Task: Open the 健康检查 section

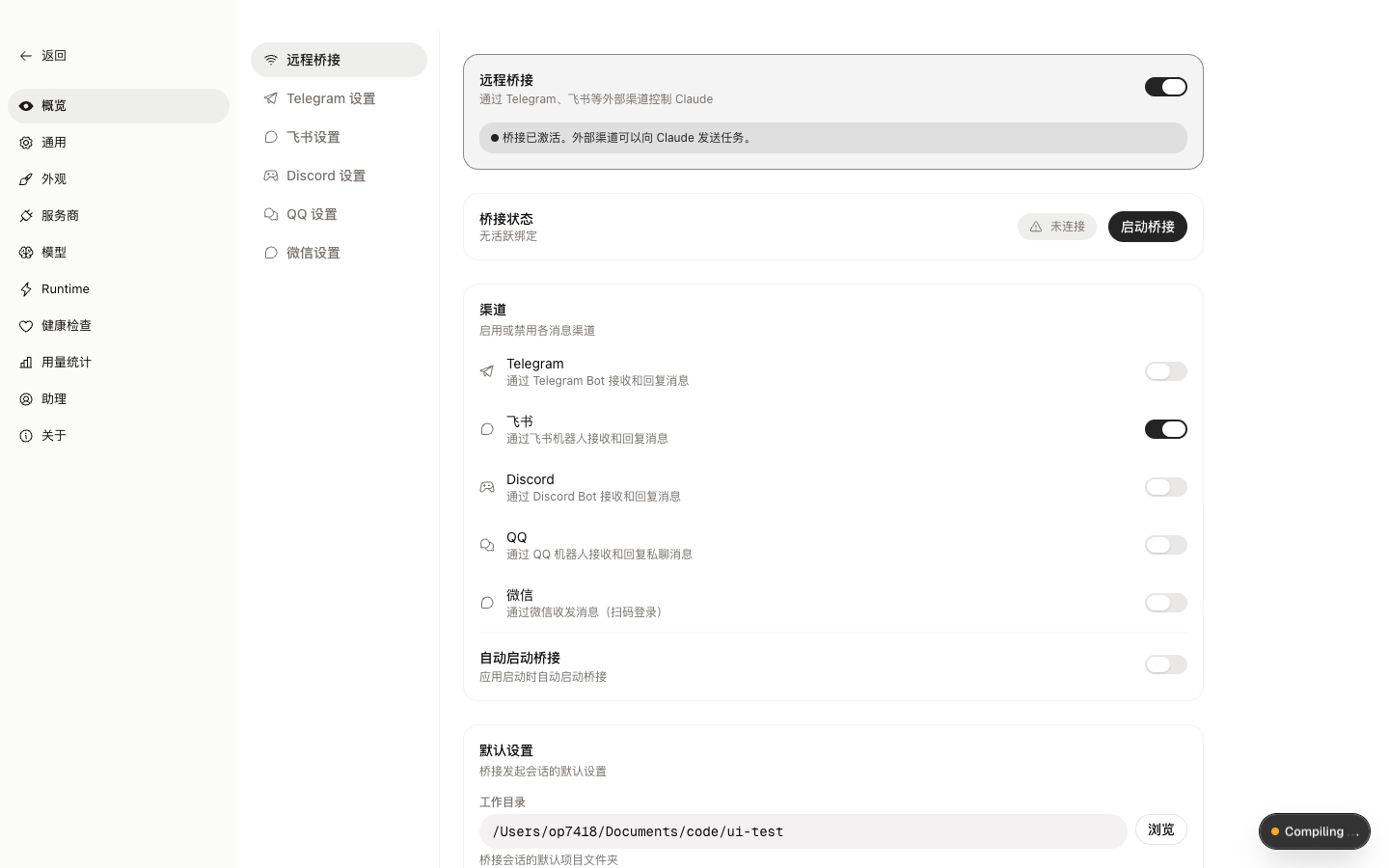Action: (119, 326)
